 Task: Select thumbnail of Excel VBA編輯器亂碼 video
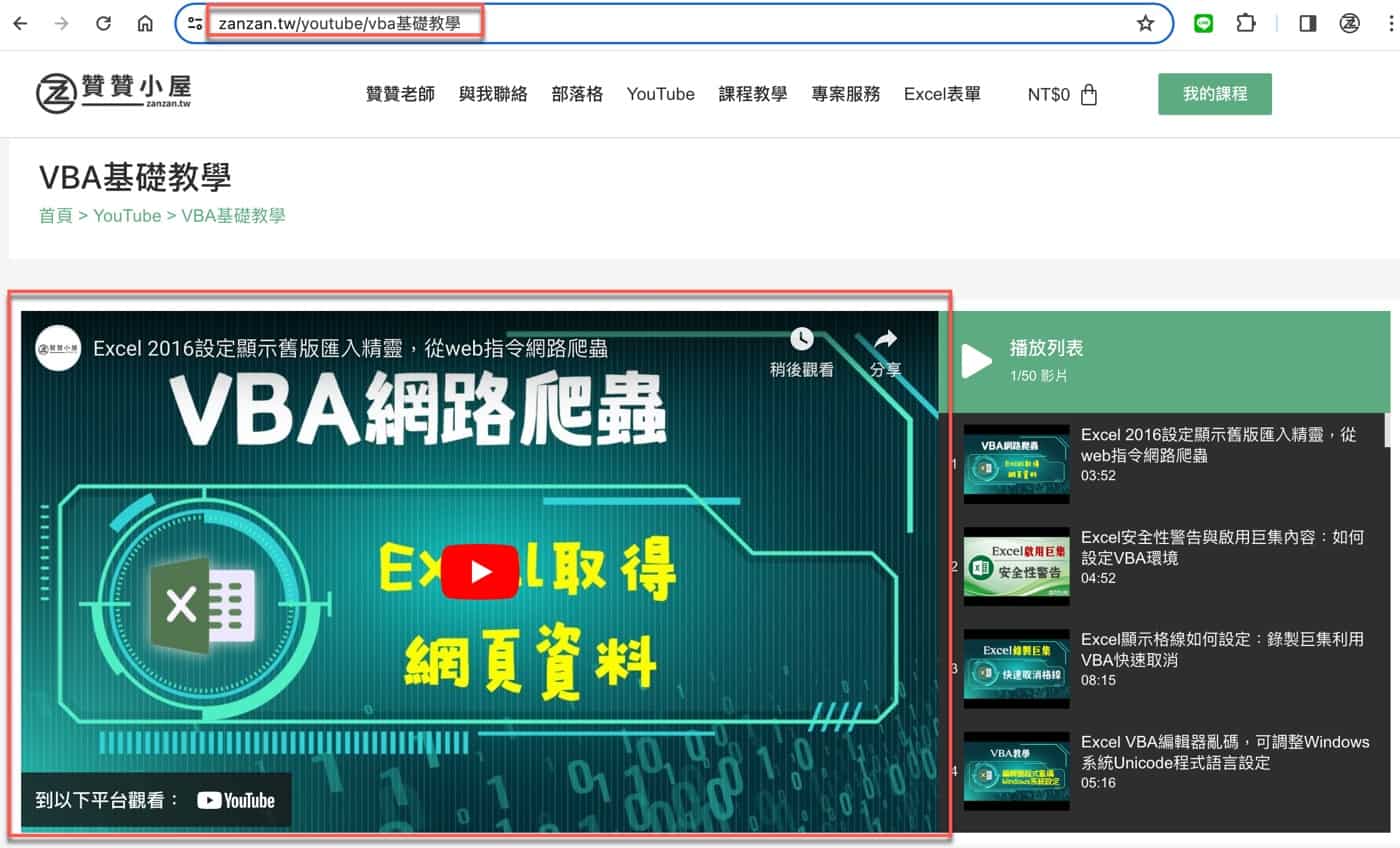[x=1016, y=771]
